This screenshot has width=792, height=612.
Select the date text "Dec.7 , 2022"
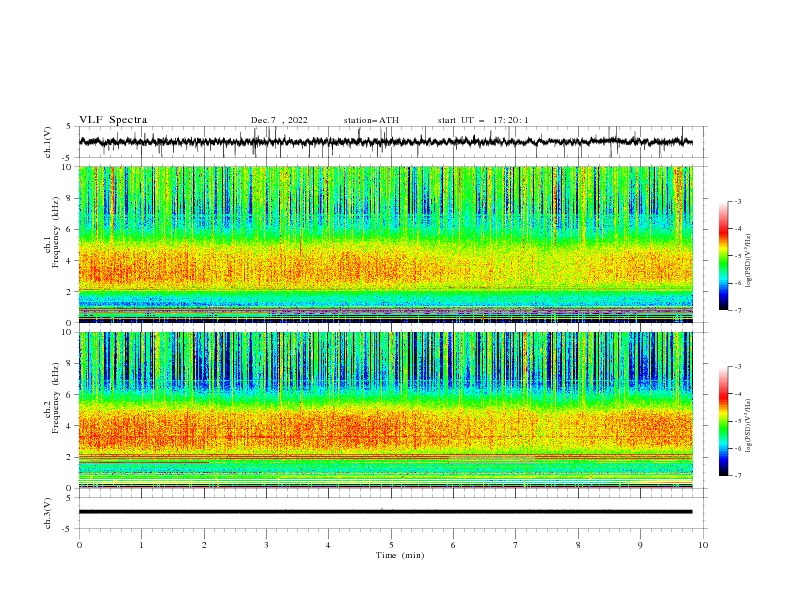(x=279, y=120)
